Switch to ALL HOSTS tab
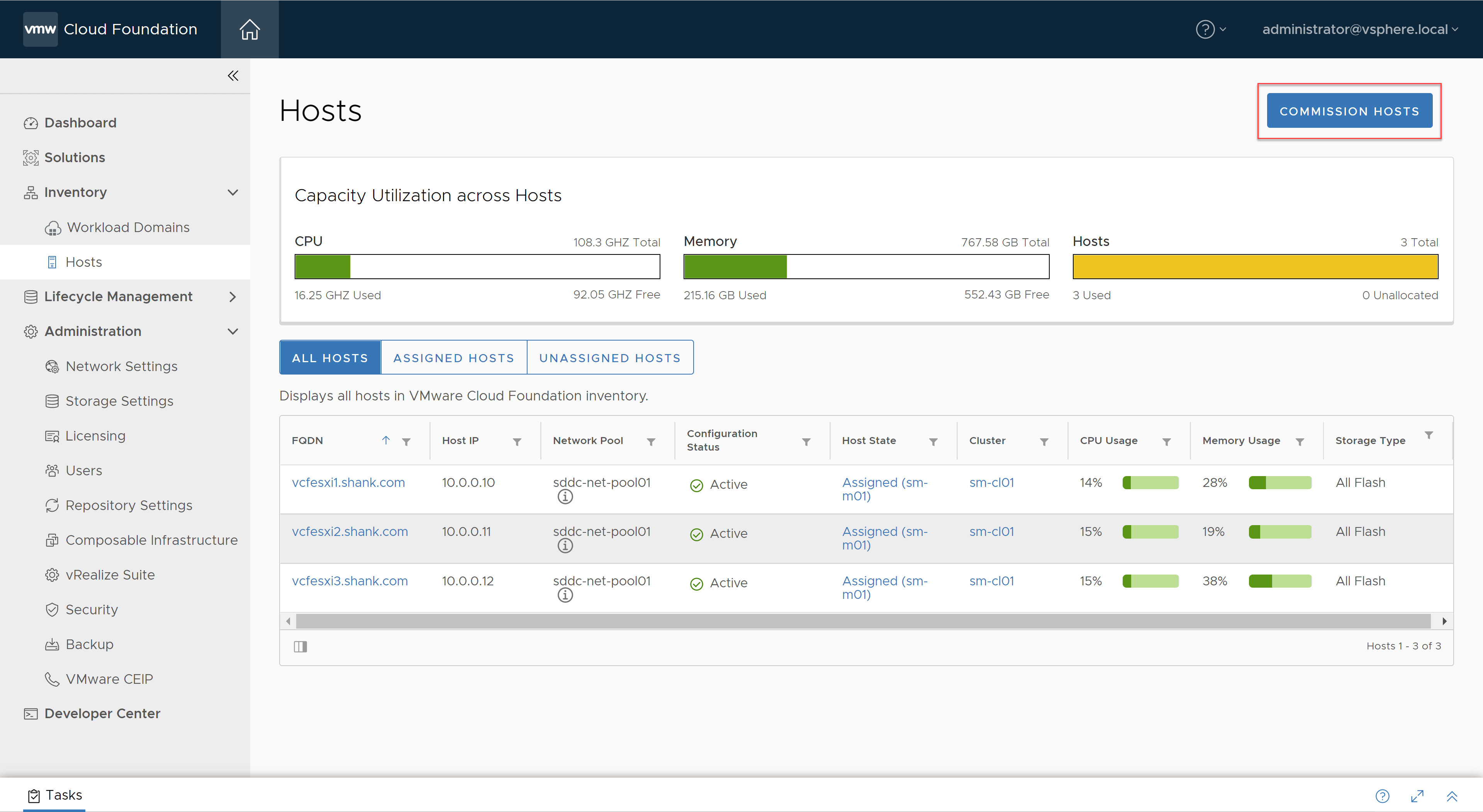1483x812 pixels. click(x=330, y=358)
